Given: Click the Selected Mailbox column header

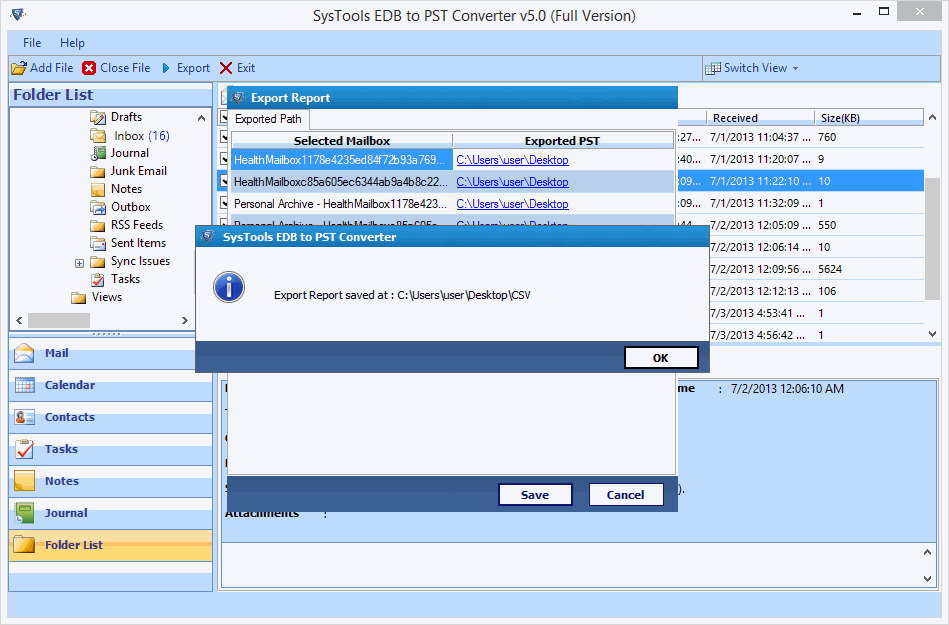Looking at the screenshot, I should click(x=342, y=141).
